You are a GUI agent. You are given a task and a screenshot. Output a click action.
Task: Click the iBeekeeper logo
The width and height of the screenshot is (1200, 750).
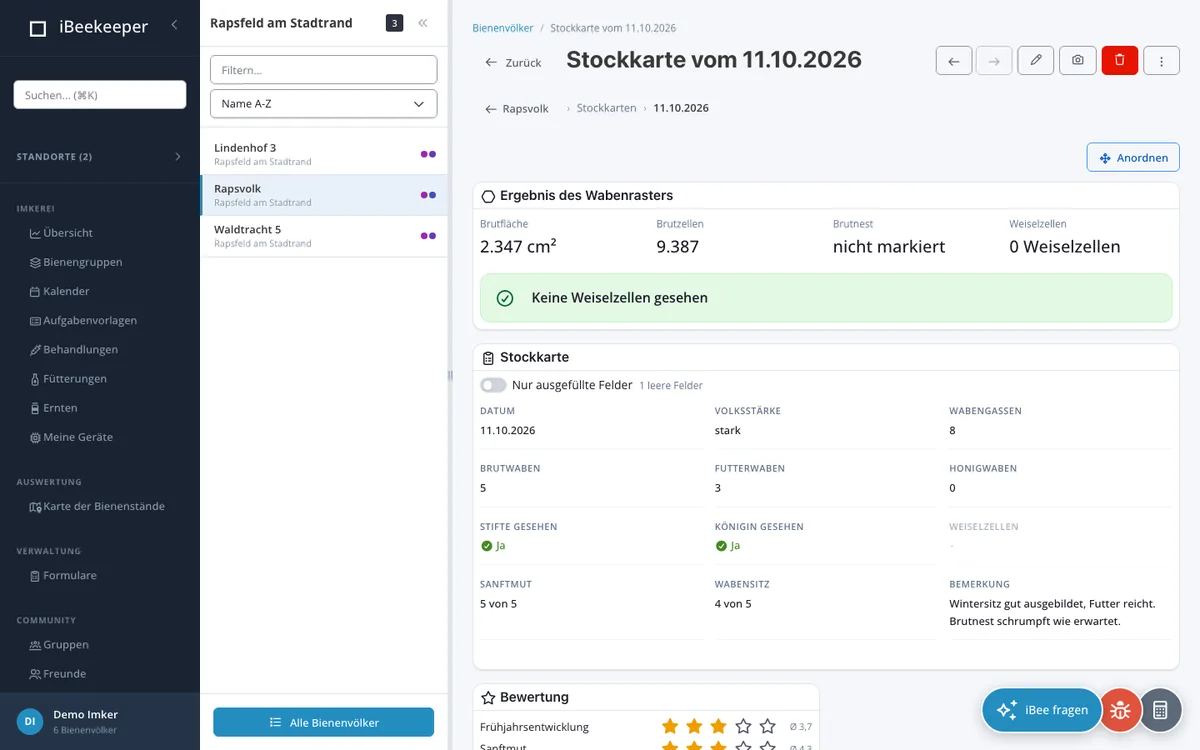pyautogui.click(x=88, y=27)
